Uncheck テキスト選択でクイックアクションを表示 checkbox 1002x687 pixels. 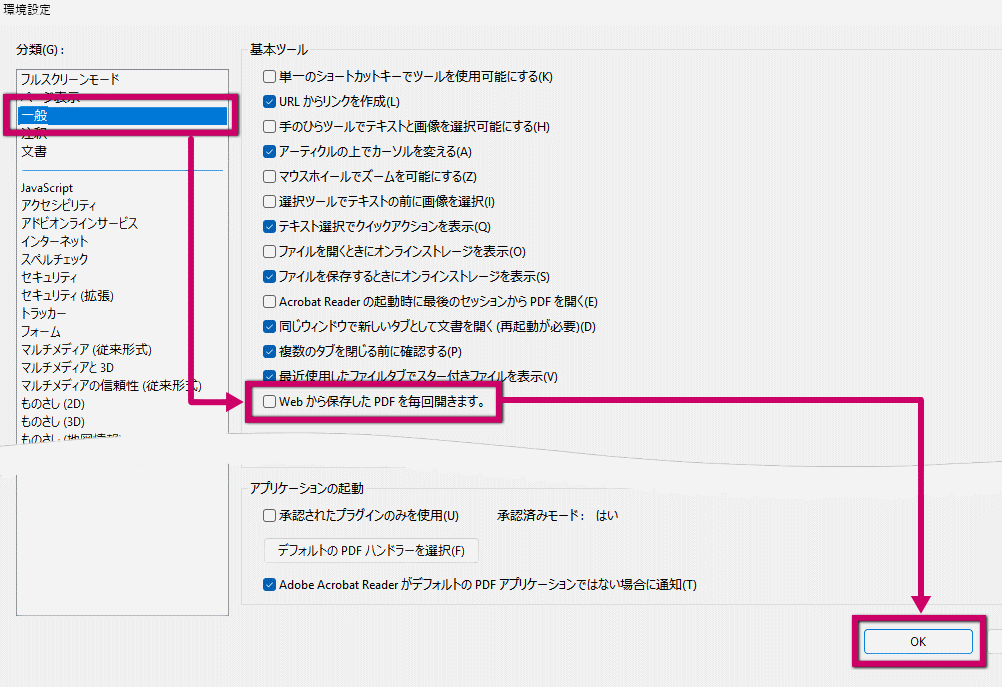pos(269,227)
